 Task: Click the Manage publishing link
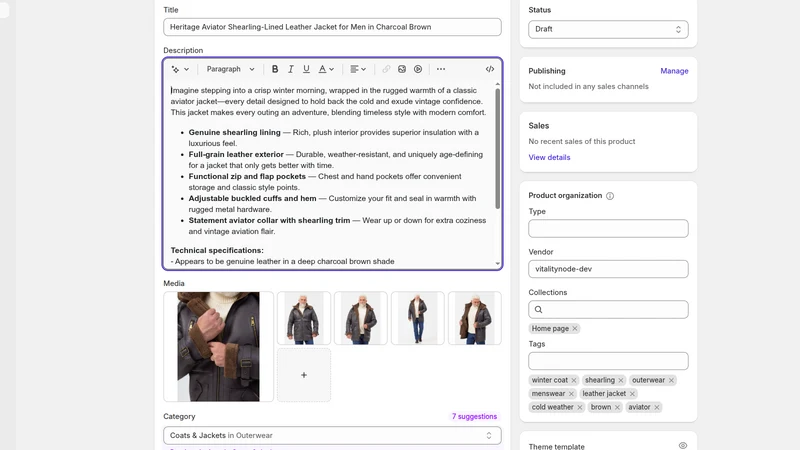click(674, 71)
